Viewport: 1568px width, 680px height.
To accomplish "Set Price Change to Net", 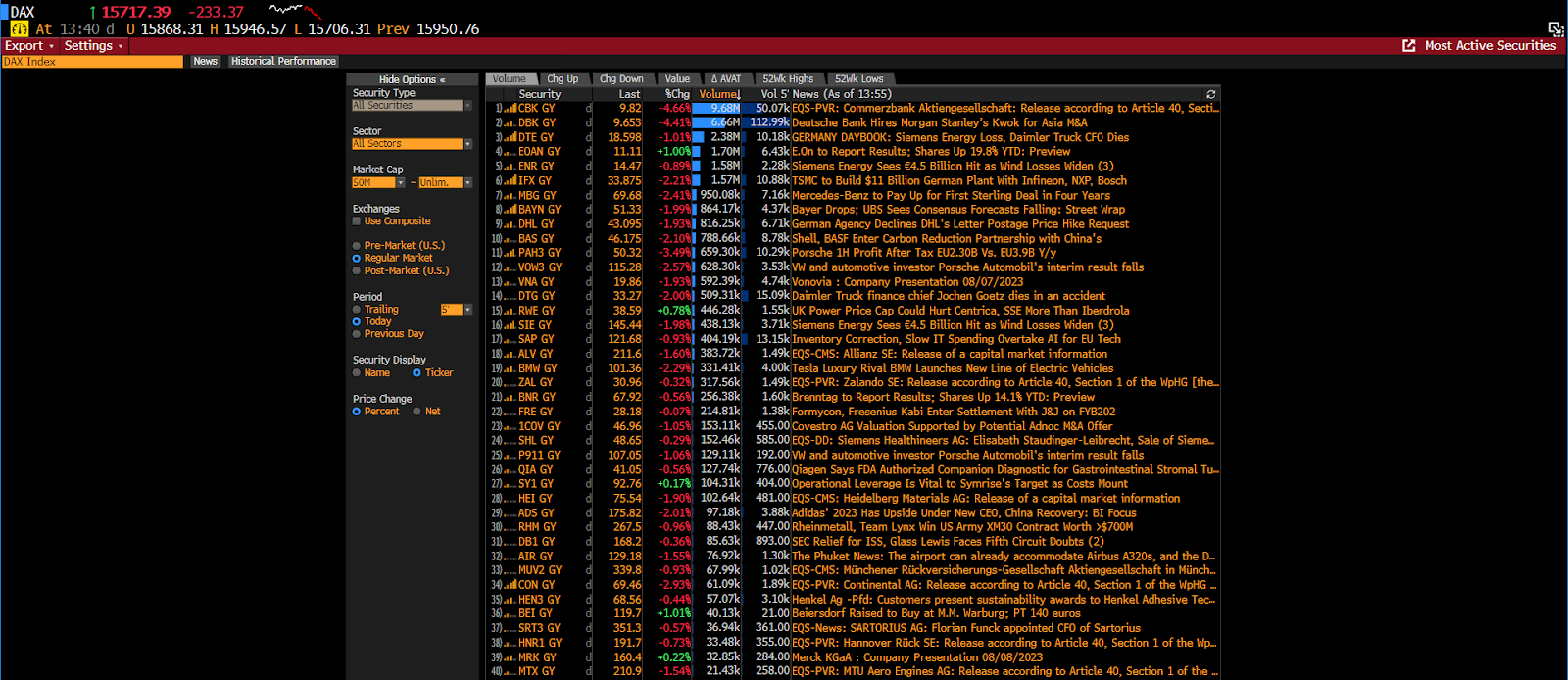I will coord(416,412).
